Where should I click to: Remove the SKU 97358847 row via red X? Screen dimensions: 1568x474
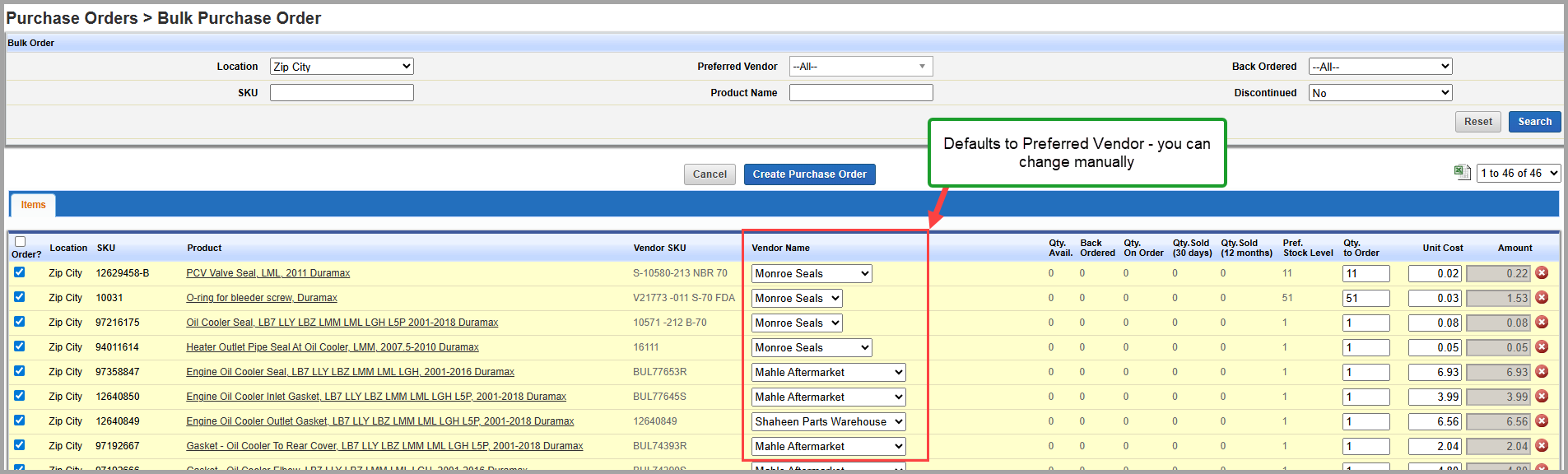coord(1542,372)
